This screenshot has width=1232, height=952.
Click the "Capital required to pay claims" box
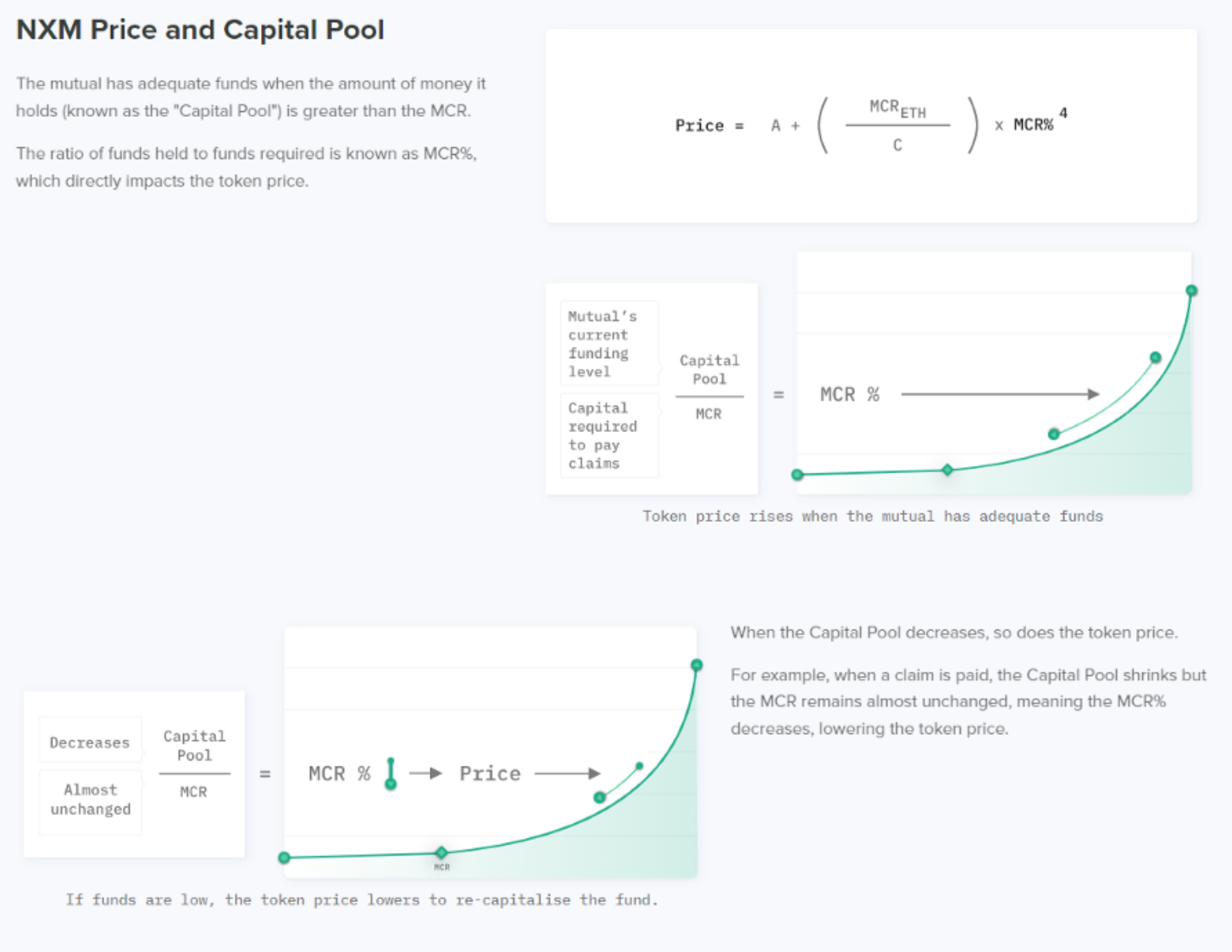point(608,435)
